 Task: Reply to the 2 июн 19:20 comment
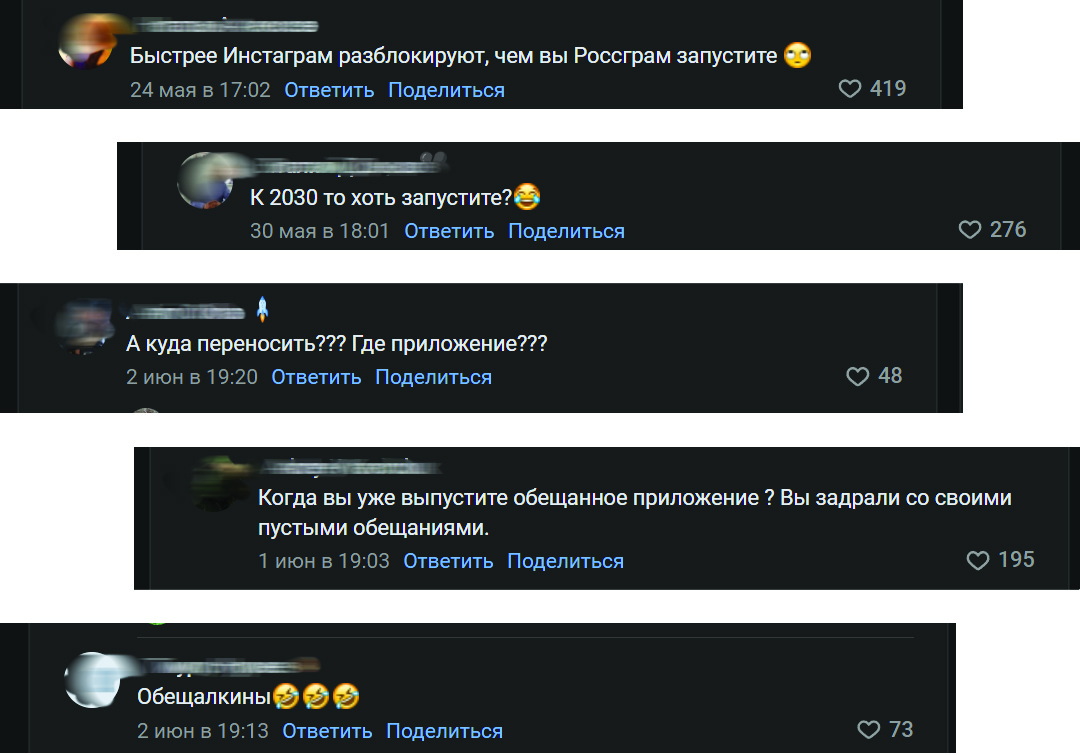pyautogui.click(x=316, y=377)
